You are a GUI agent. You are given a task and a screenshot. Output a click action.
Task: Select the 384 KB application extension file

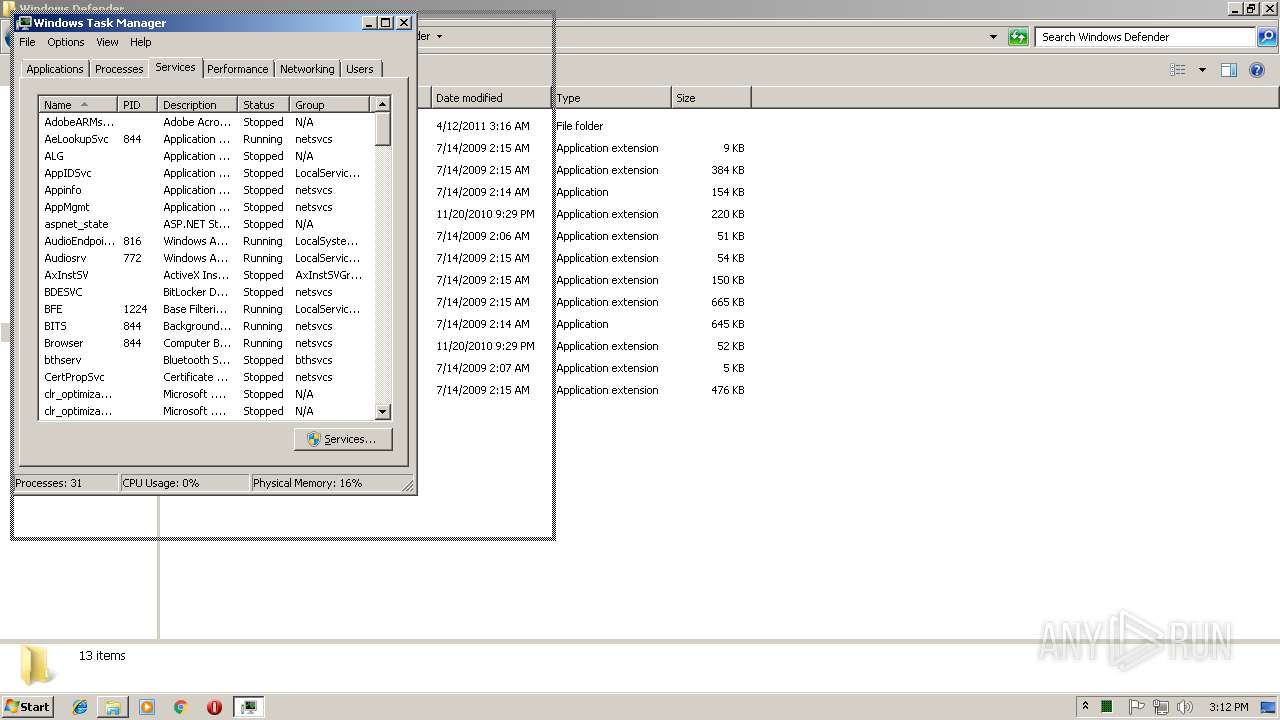coord(590,170)
